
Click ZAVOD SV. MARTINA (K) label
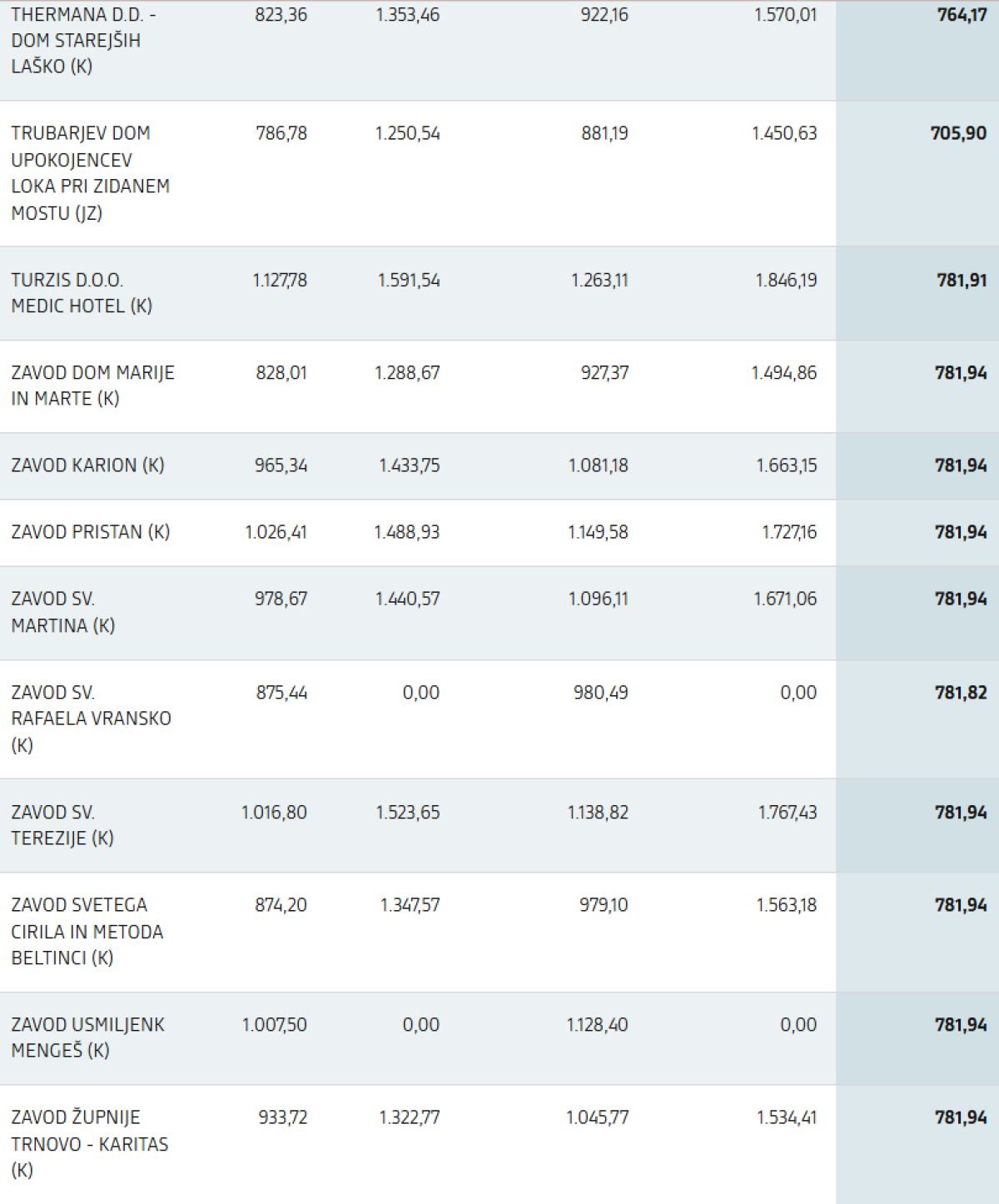[62, 611]
